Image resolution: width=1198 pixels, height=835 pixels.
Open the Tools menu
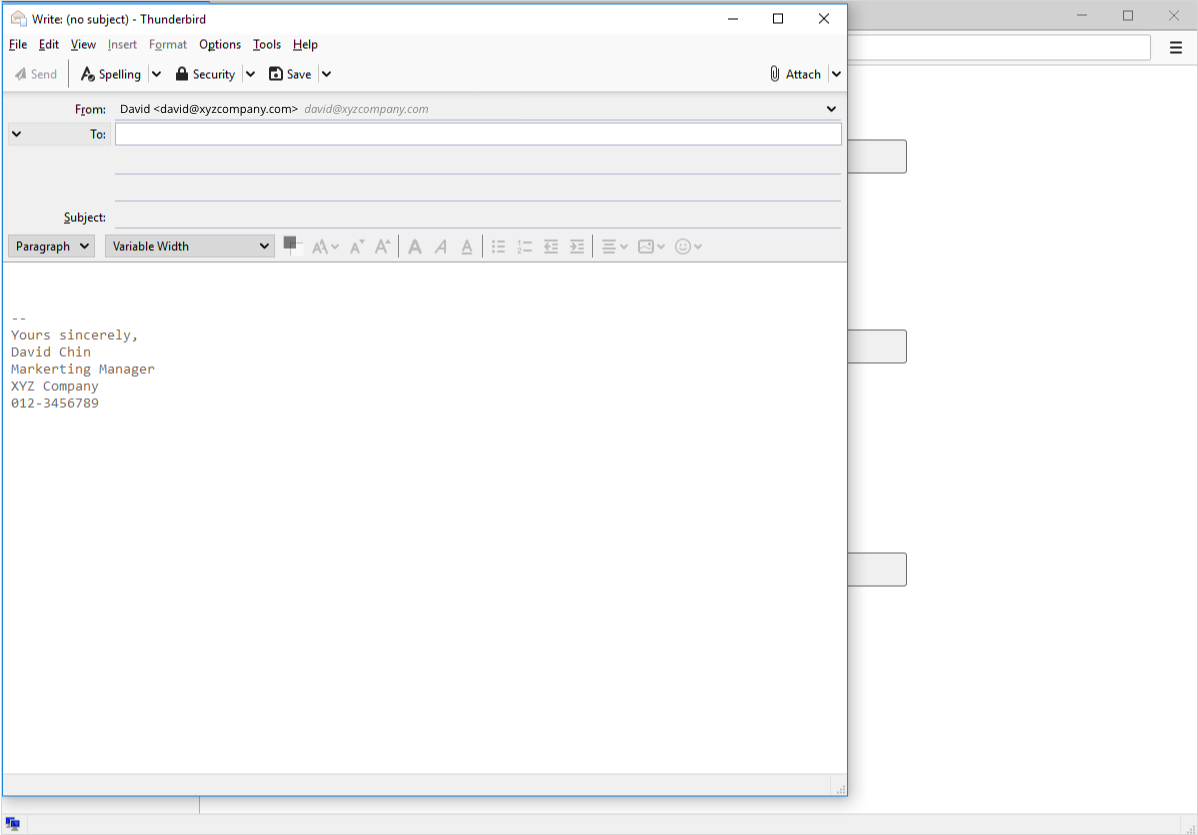point(267,44)
